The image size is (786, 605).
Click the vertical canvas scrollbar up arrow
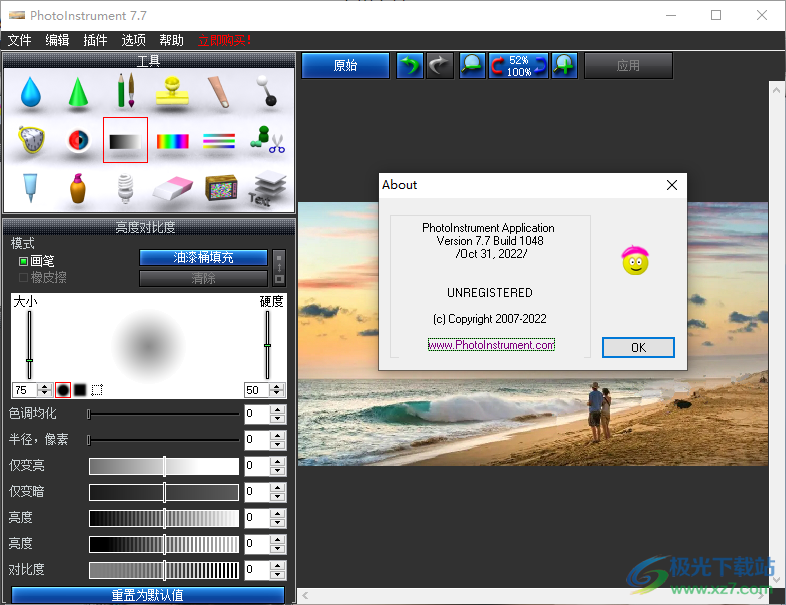(x=776, y=90)
